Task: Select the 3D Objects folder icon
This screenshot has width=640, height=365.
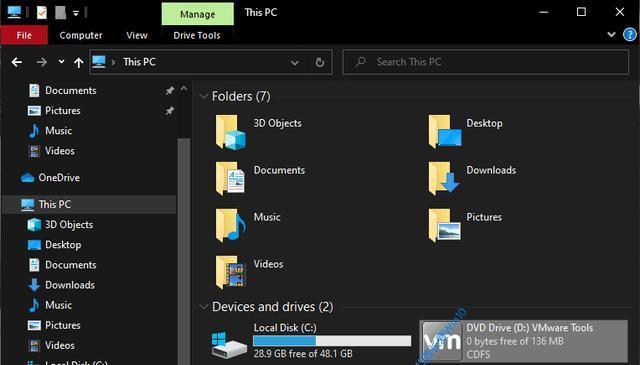Action: pos(231,132)
